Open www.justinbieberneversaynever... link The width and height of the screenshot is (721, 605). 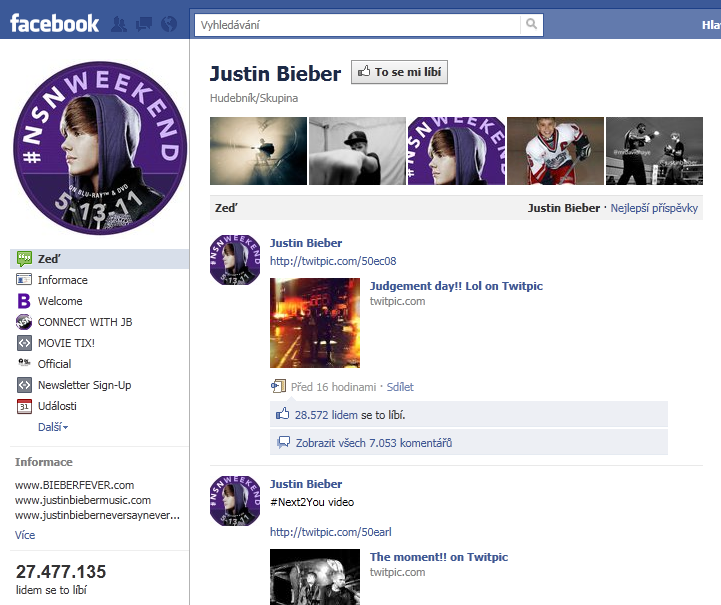tap(97, 515)
